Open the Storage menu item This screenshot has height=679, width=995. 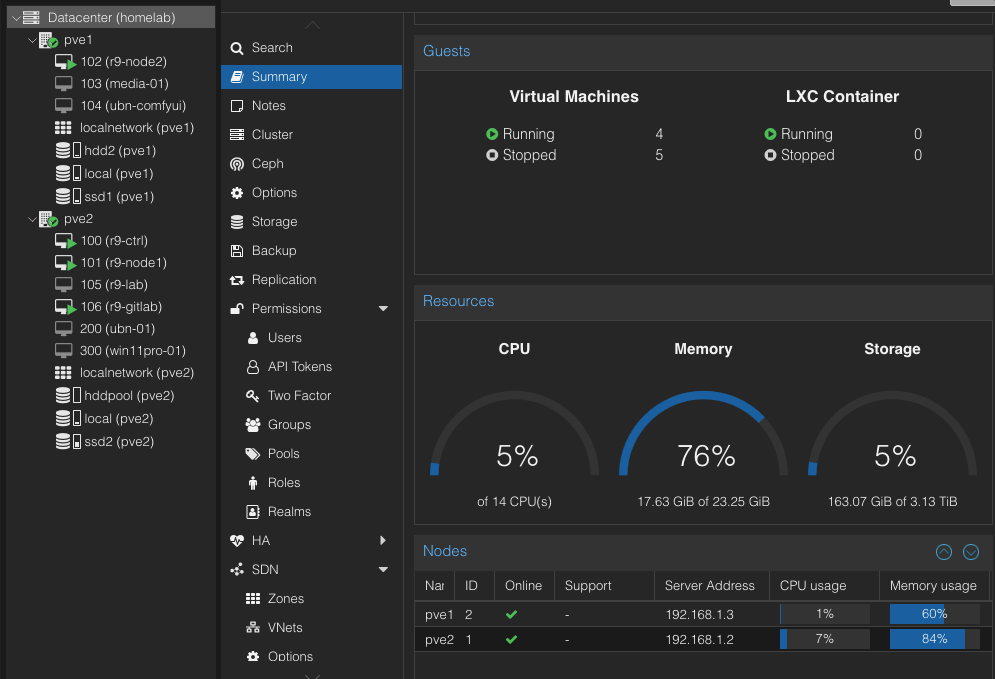[x=274, y=222]
